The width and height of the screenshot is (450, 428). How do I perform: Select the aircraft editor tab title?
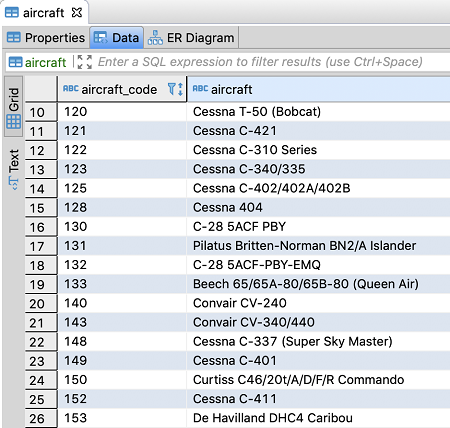tap(43, 13)
